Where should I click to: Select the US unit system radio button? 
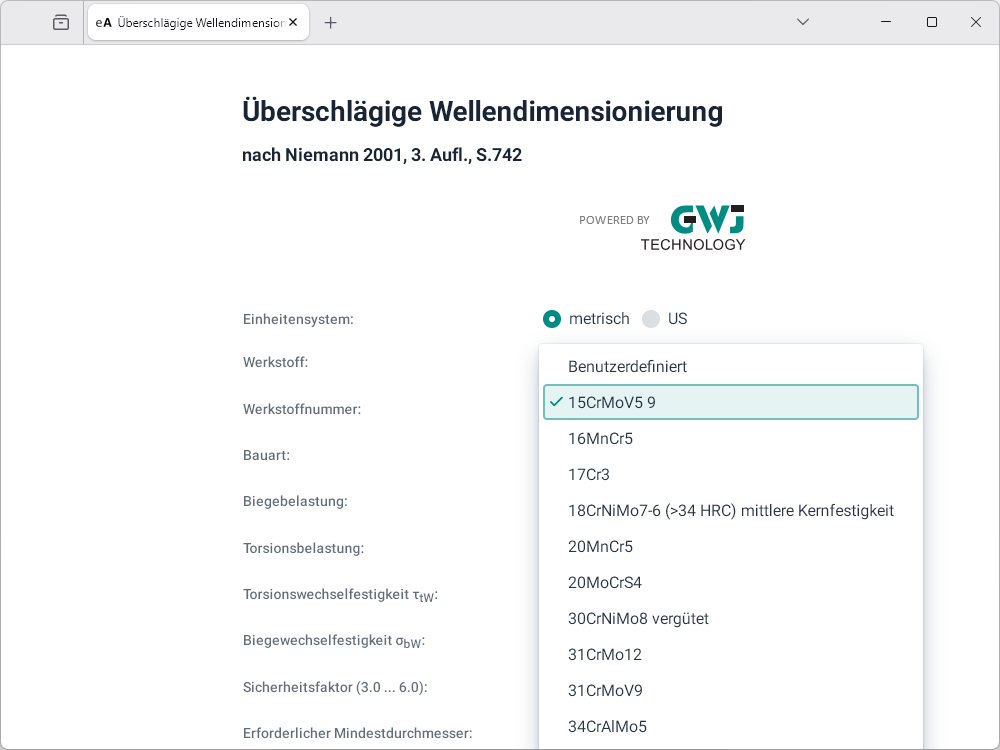coord(651,319)
